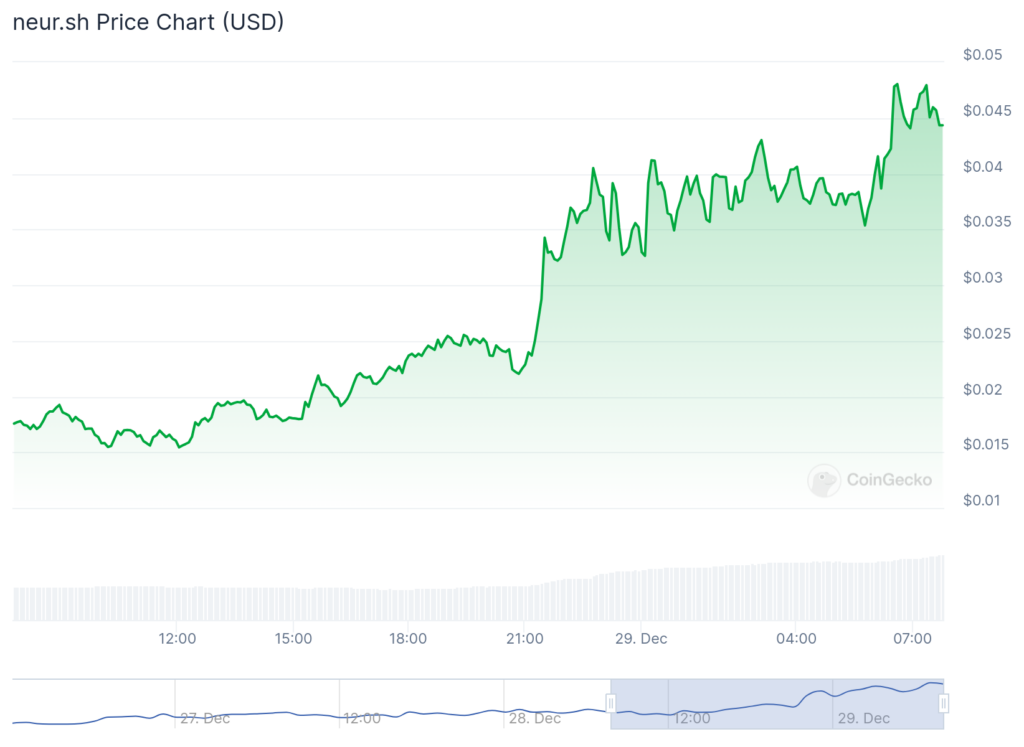
Task: Click the 07:00 x-axis time label
Action: pyautogui.click(x=912, y=638)
